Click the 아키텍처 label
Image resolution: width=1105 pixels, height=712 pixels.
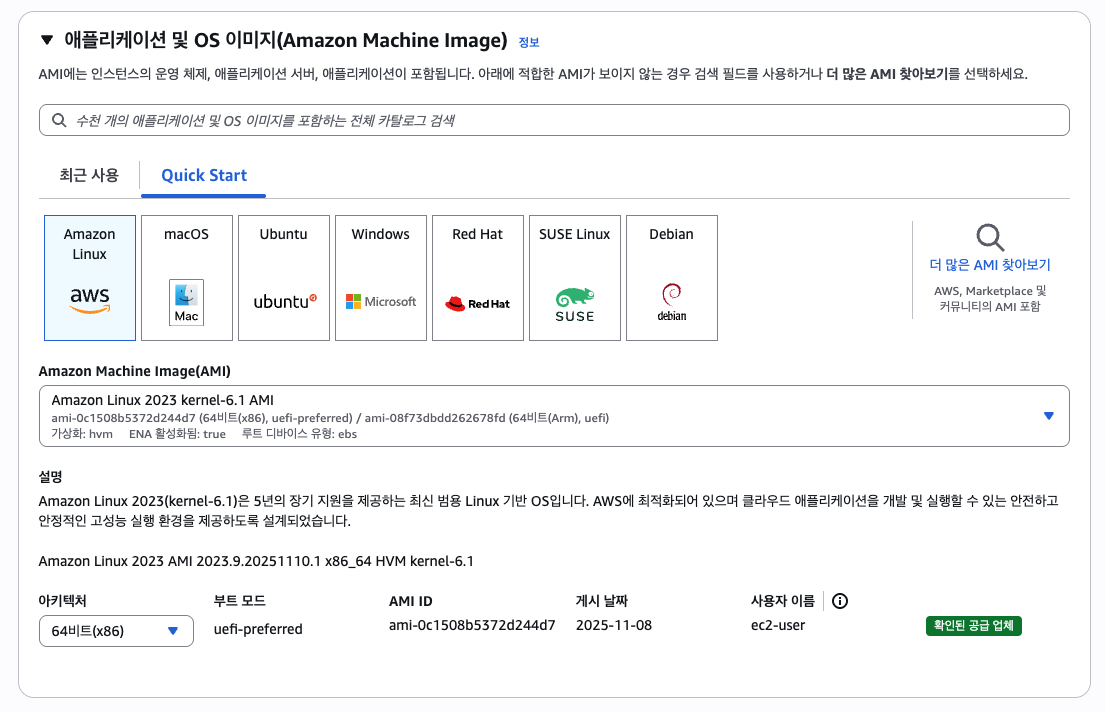coord(62,601)
